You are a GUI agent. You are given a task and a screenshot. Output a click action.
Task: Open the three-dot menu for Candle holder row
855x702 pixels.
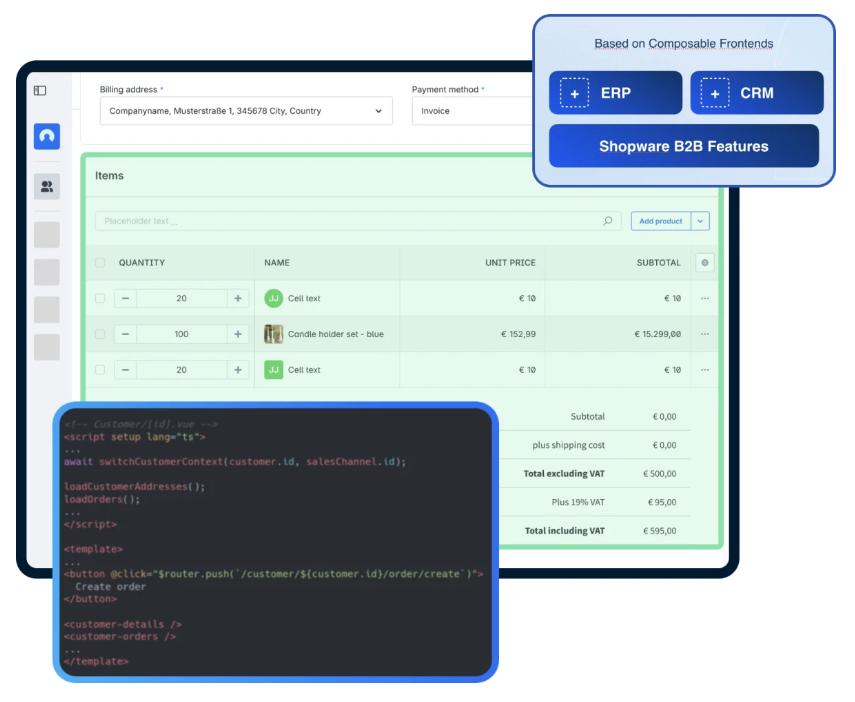[x=704, y=334]
